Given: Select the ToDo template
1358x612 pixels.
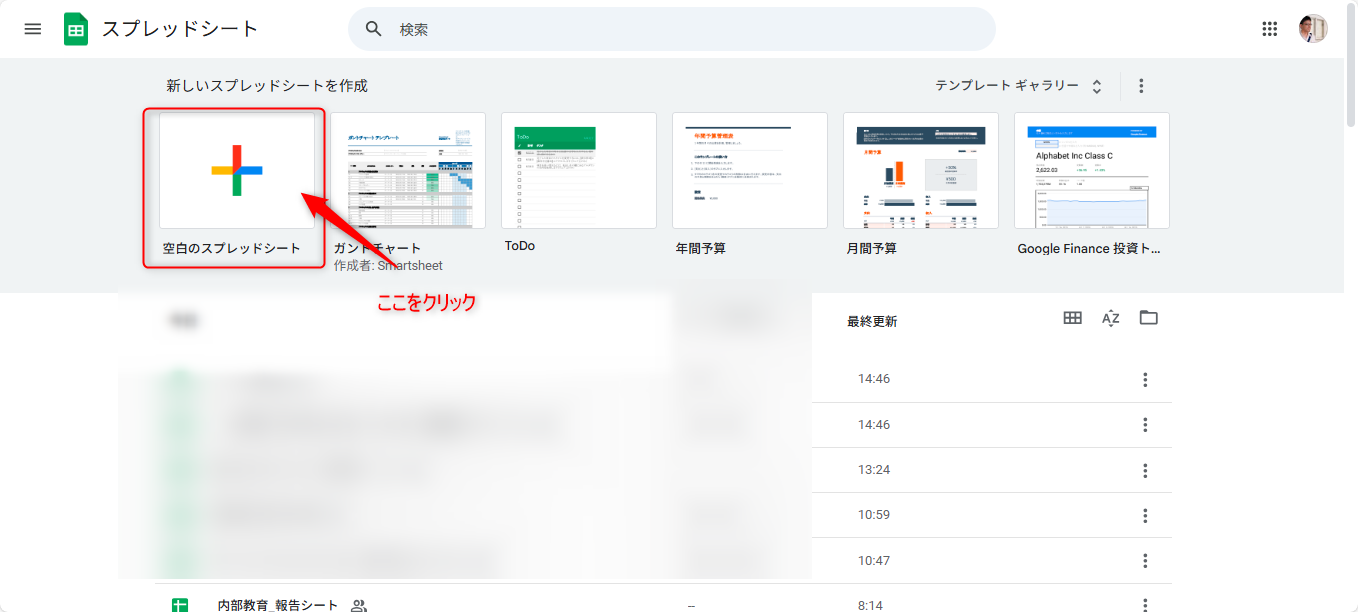Looking at the screenshot, I should click(x=578, y=171).
